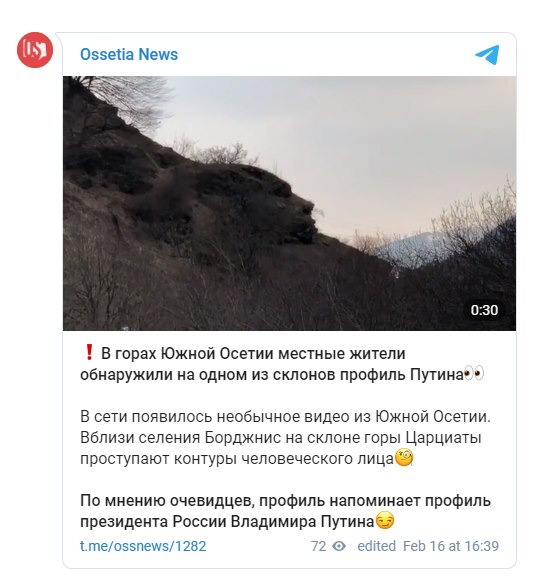553x582 pixels.
Task: Play the mountain slope video
Action: pyautogui.click(x=289, y=203)
